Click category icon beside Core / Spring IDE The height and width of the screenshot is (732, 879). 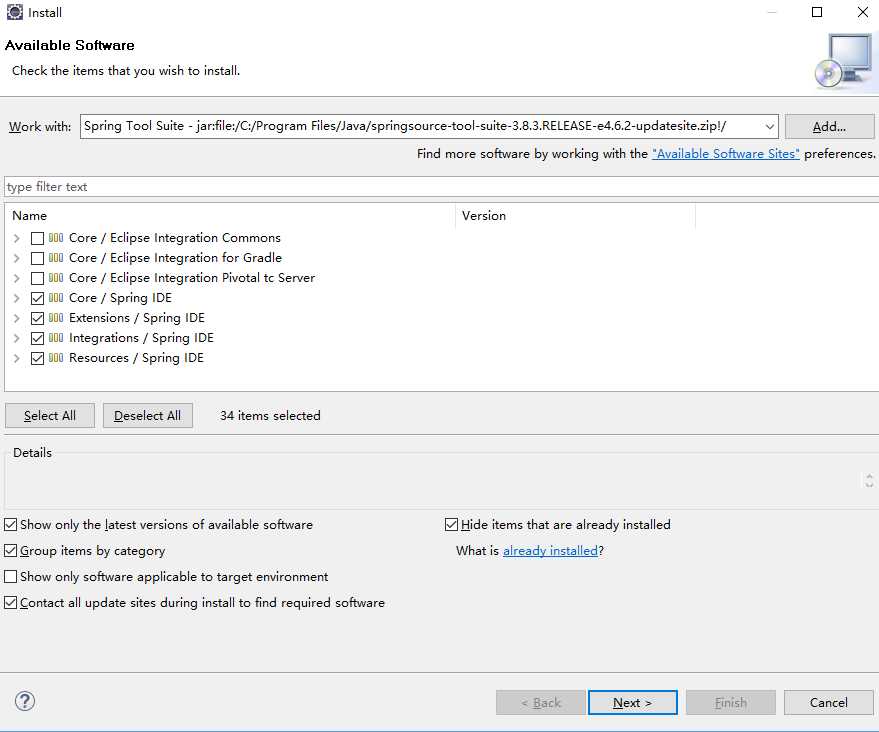55,298
